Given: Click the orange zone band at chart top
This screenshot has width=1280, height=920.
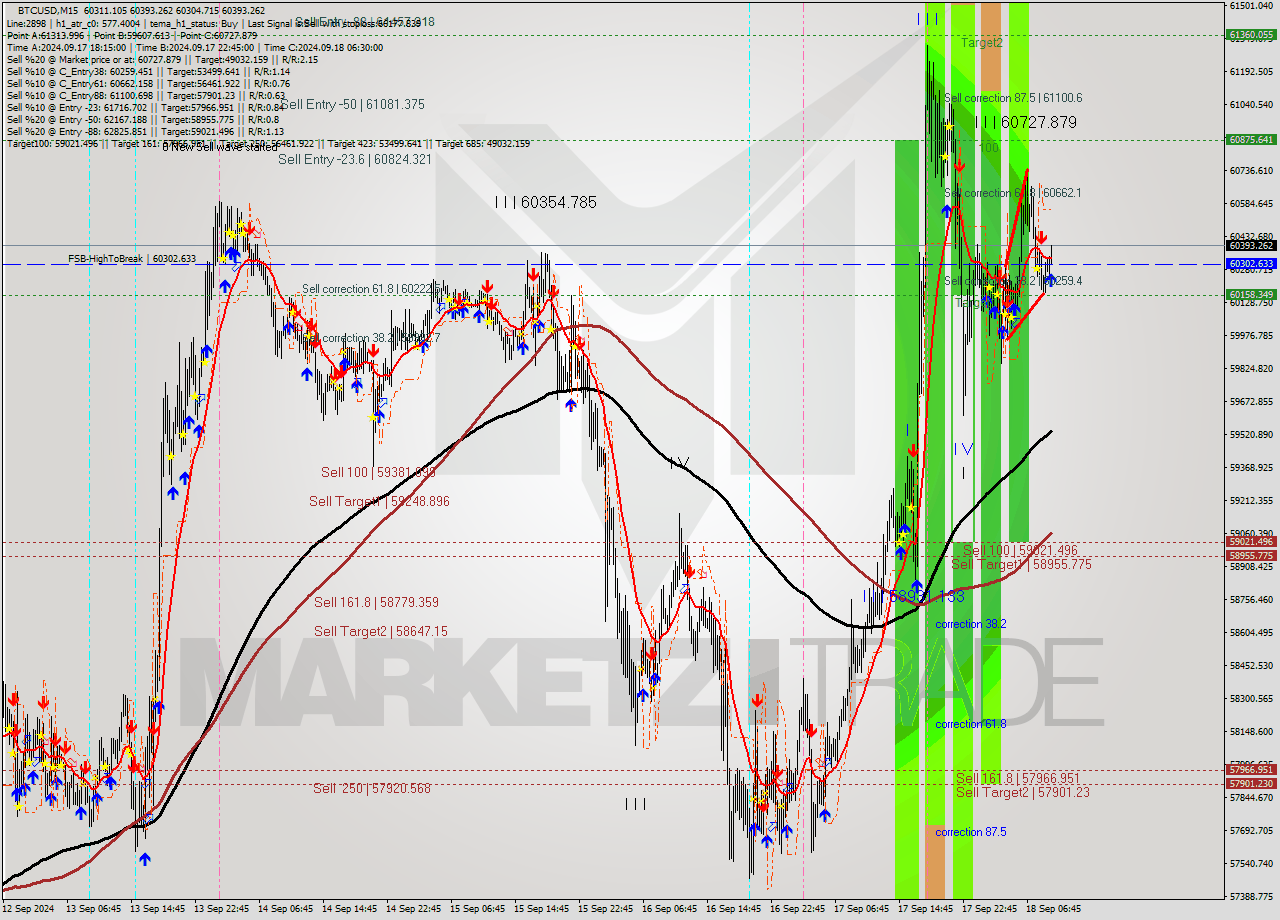Looking at the screenshot, I should click(990, 45).
